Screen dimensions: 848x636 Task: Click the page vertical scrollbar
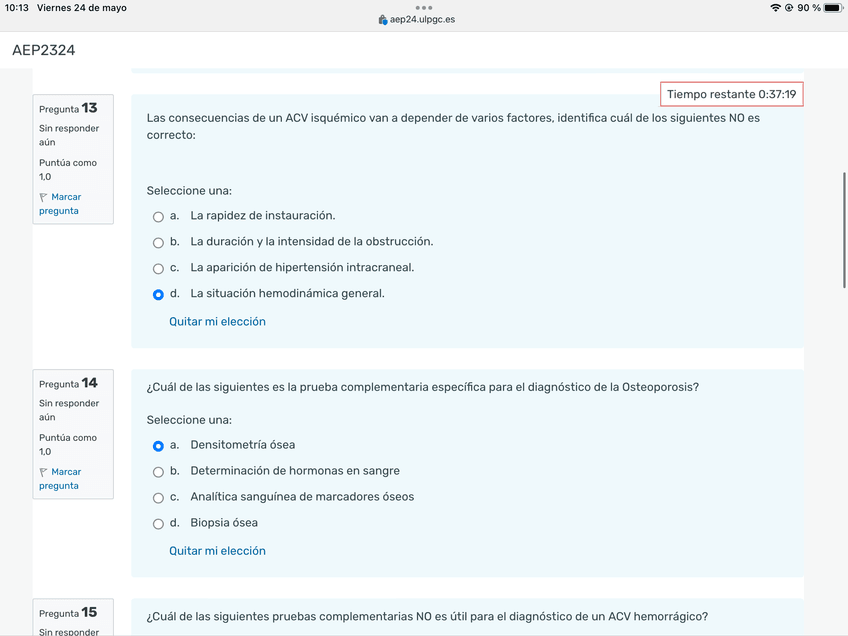pos(844,230)
